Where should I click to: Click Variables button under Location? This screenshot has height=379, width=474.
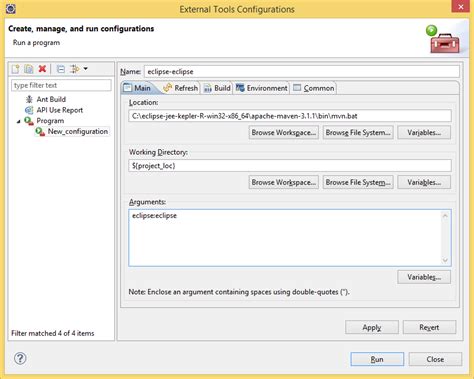pyautogui.click(x=424, y=133)
